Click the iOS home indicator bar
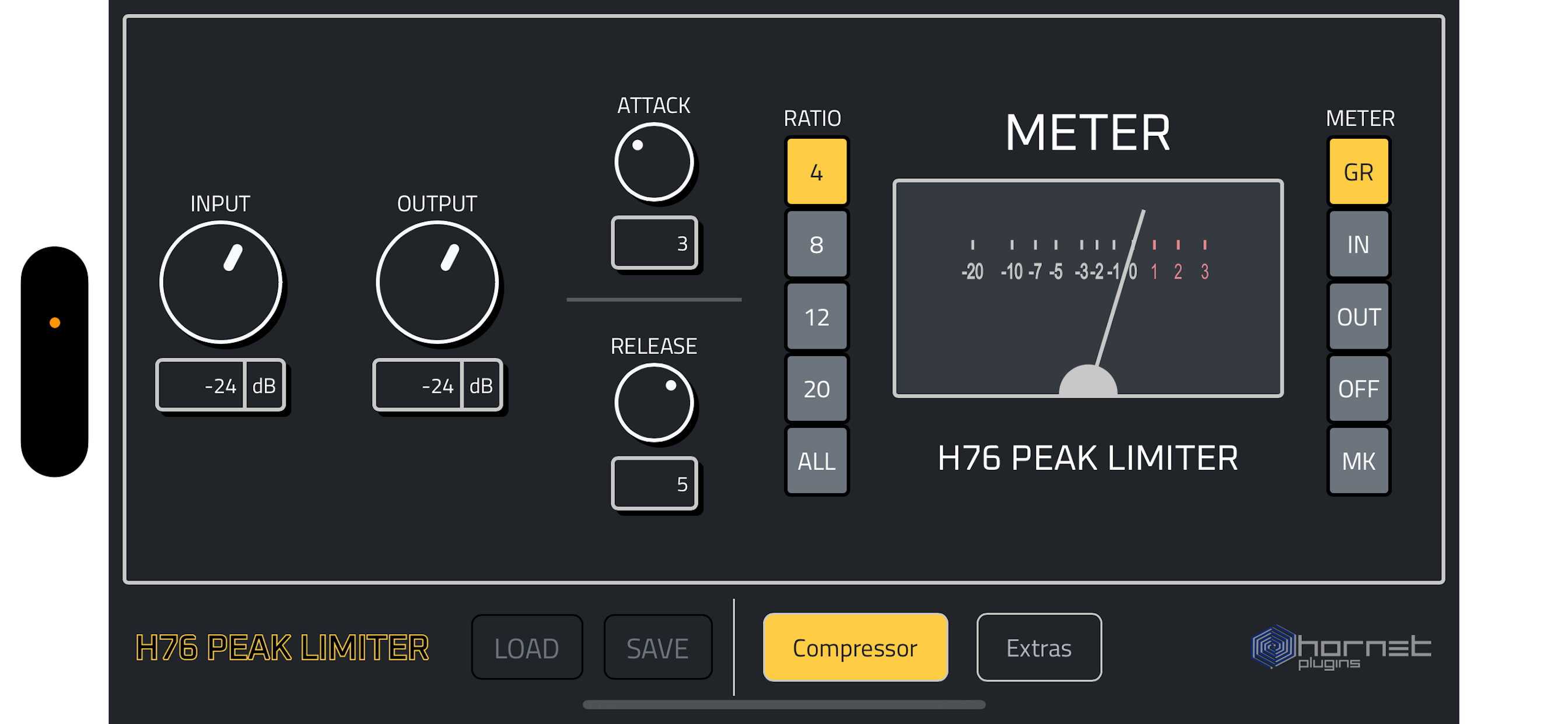Viewport: 1568px width, 724px height. [x=784, y=705]
